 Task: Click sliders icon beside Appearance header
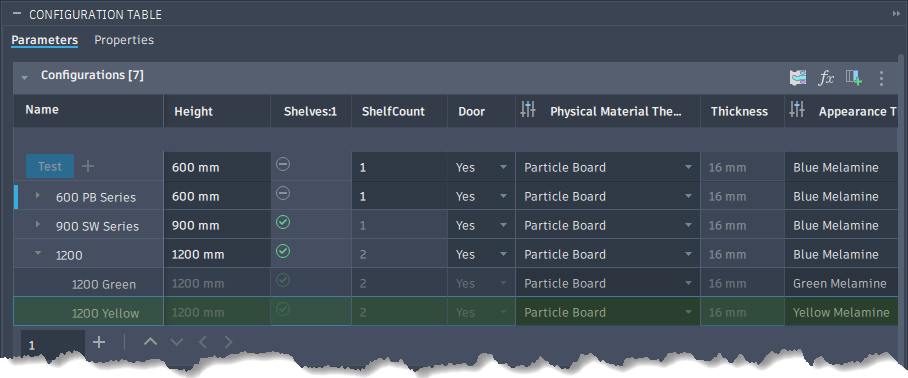797,109
